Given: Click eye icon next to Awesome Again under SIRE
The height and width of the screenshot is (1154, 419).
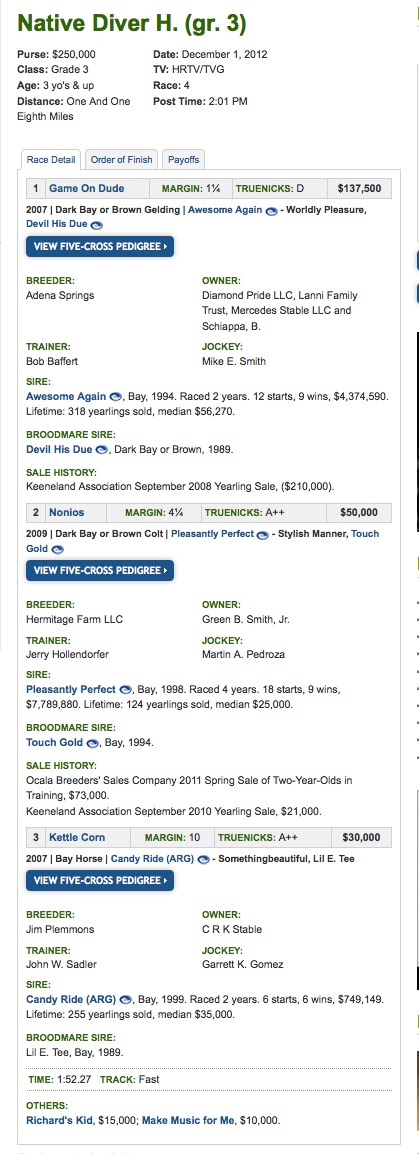Looking at the screenshot, I should click(116, 397).
